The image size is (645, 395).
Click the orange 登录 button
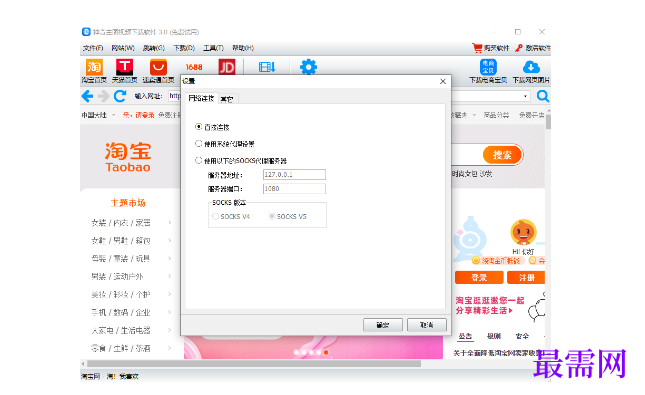[x=479, y=278]
